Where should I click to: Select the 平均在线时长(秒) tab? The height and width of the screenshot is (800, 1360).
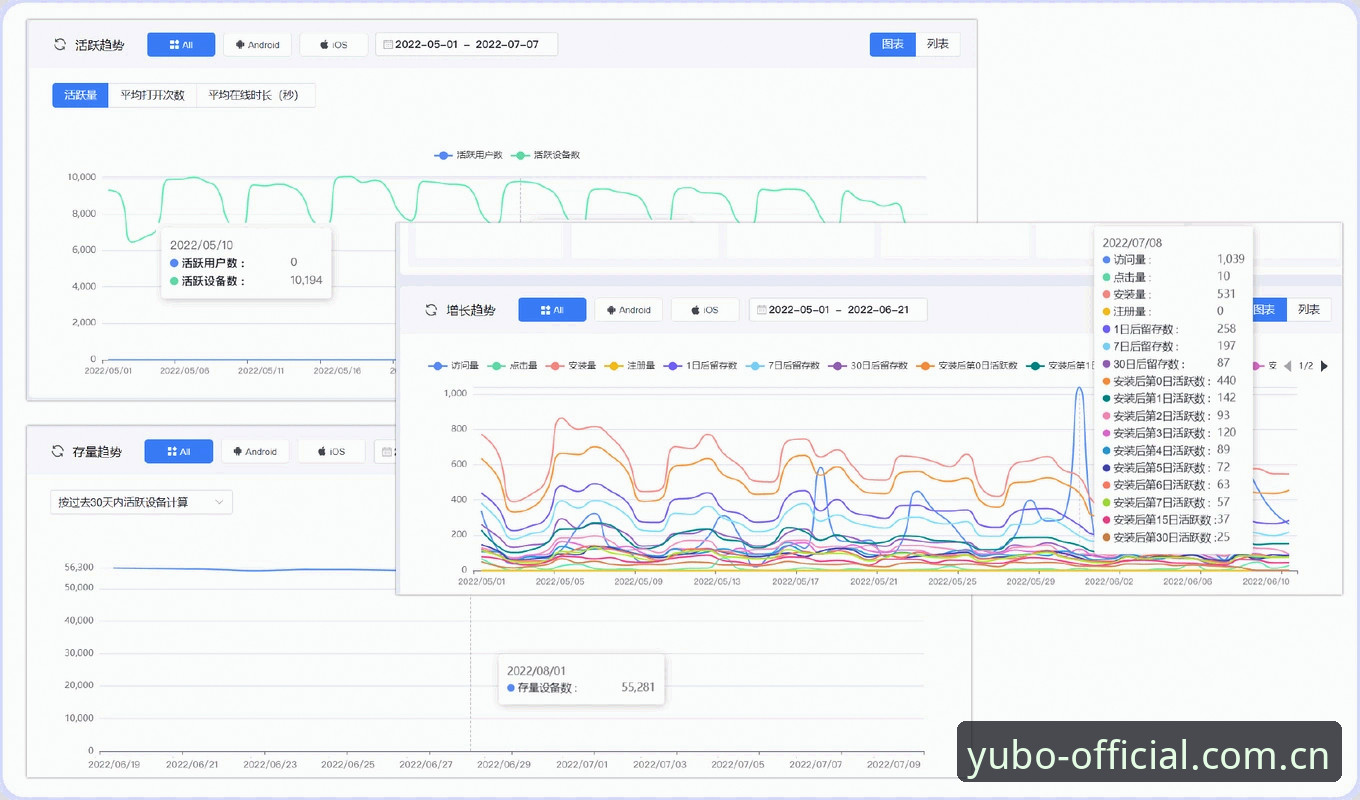256,95
